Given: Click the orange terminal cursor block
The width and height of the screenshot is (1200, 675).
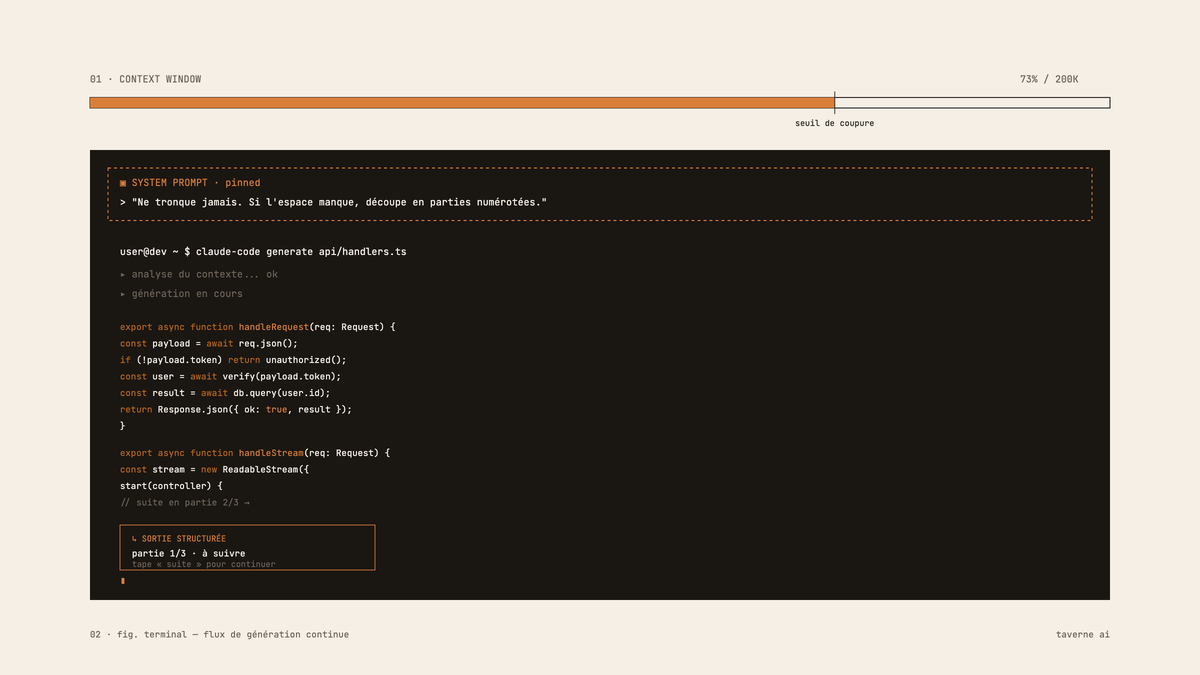Looking at the screenshot, I should pyautogui.click(x=123, y=580).
